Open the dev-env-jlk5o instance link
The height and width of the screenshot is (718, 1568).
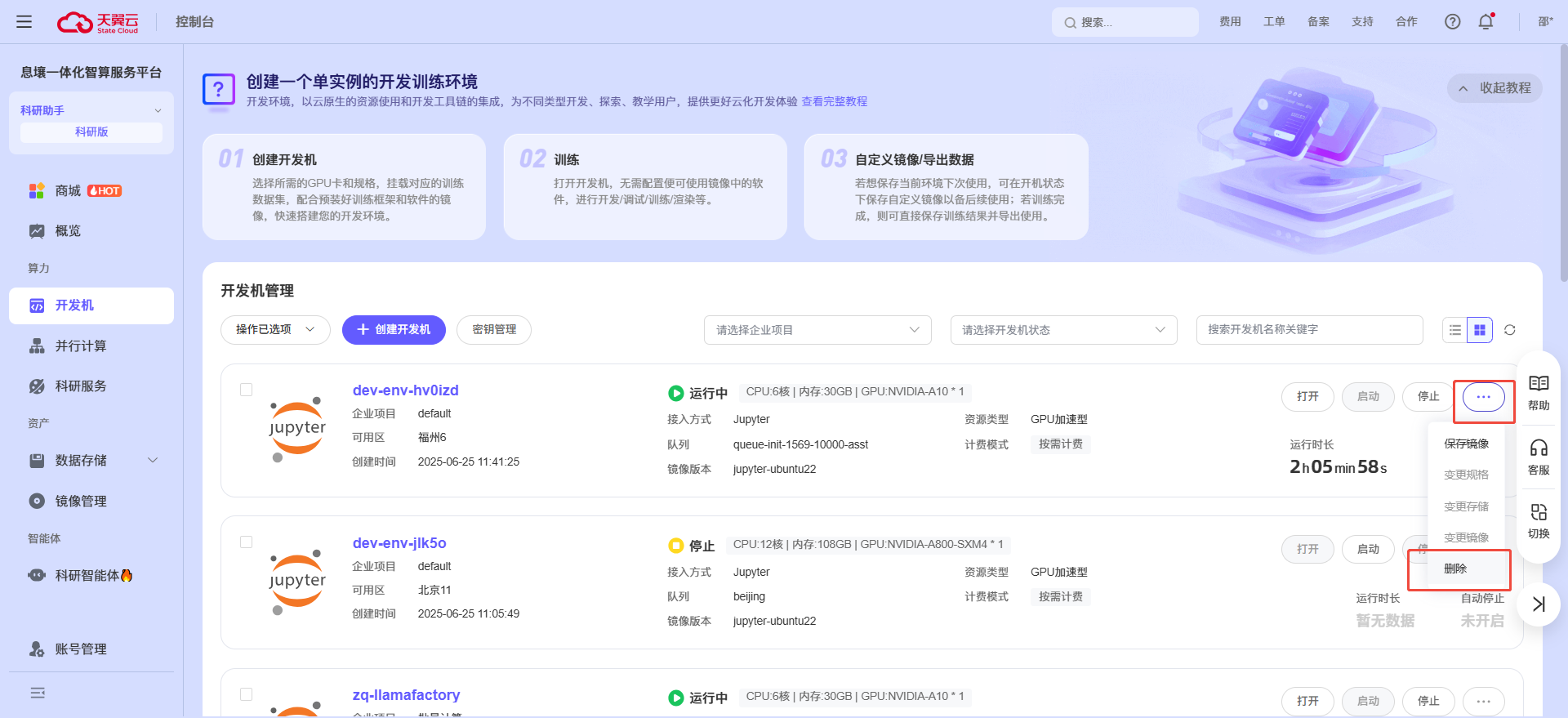[x=399, y=543]
